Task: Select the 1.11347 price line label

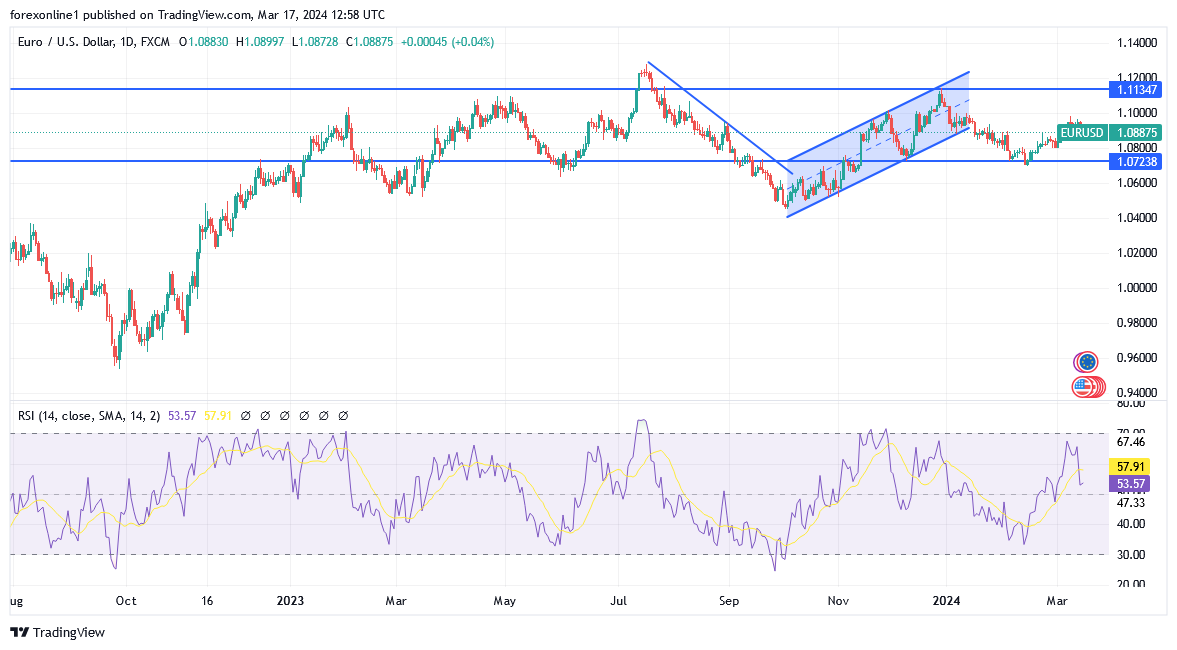Action: point(1135,89)
